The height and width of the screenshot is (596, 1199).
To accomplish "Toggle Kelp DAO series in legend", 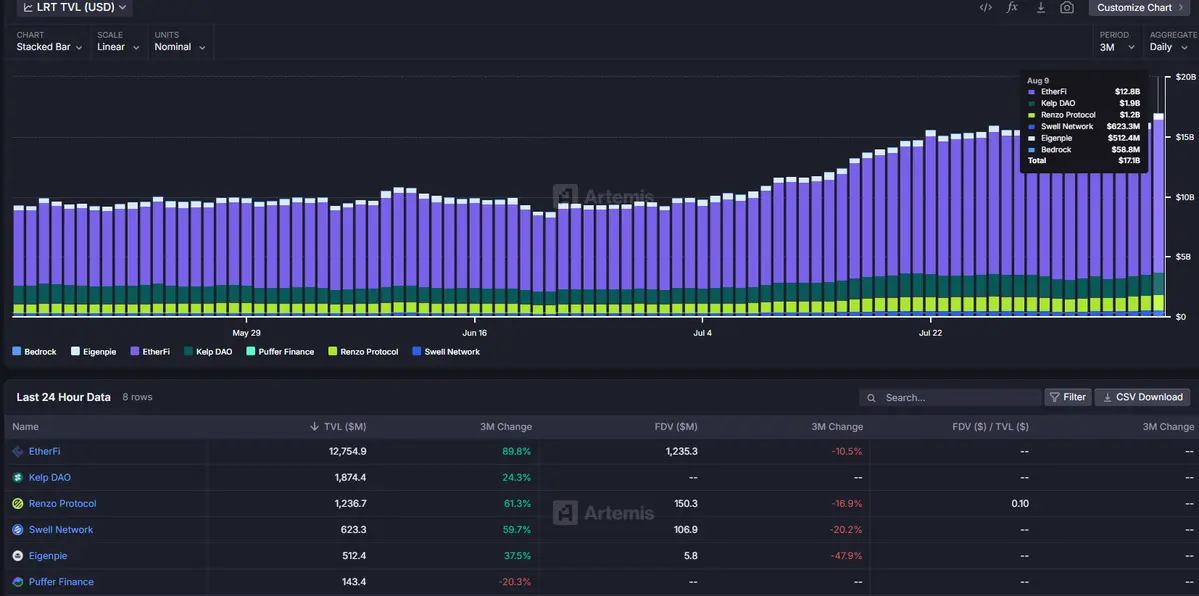I will [x=208, y=352].
